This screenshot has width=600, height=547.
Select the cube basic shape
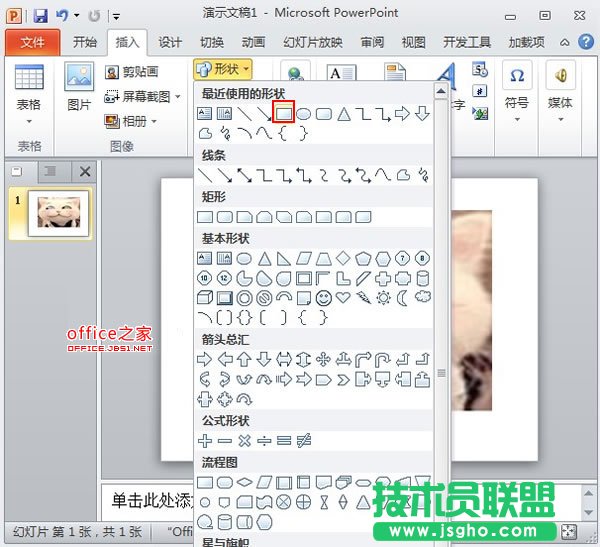coord(205,298)
